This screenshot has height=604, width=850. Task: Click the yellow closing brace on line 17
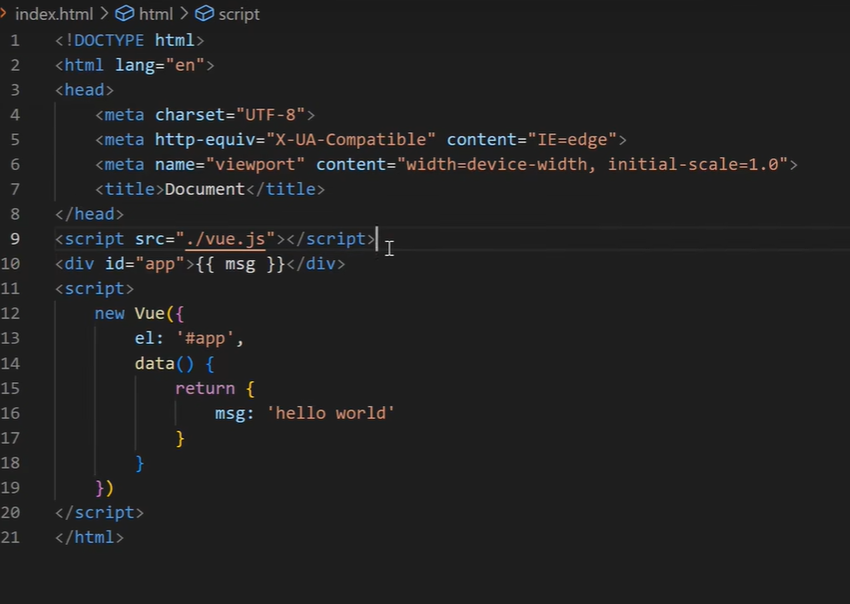(180, 439)
